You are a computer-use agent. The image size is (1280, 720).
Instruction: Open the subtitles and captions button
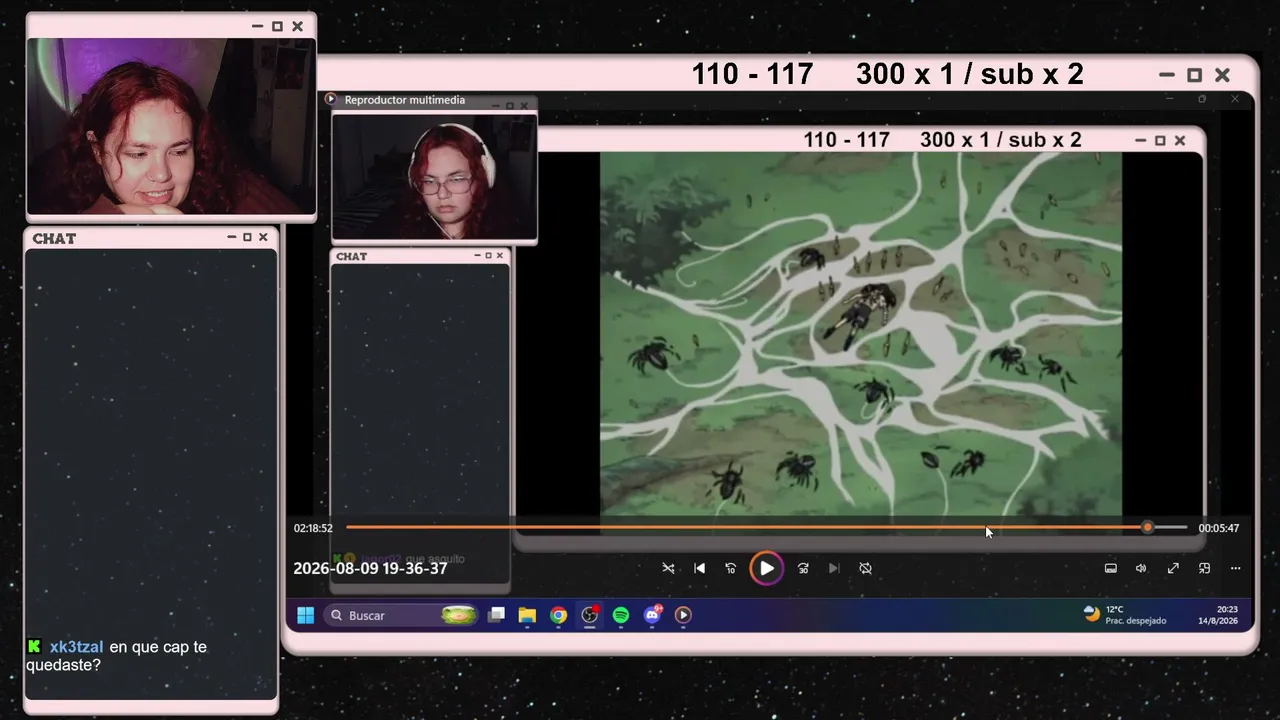click(x=1110, y=568)
